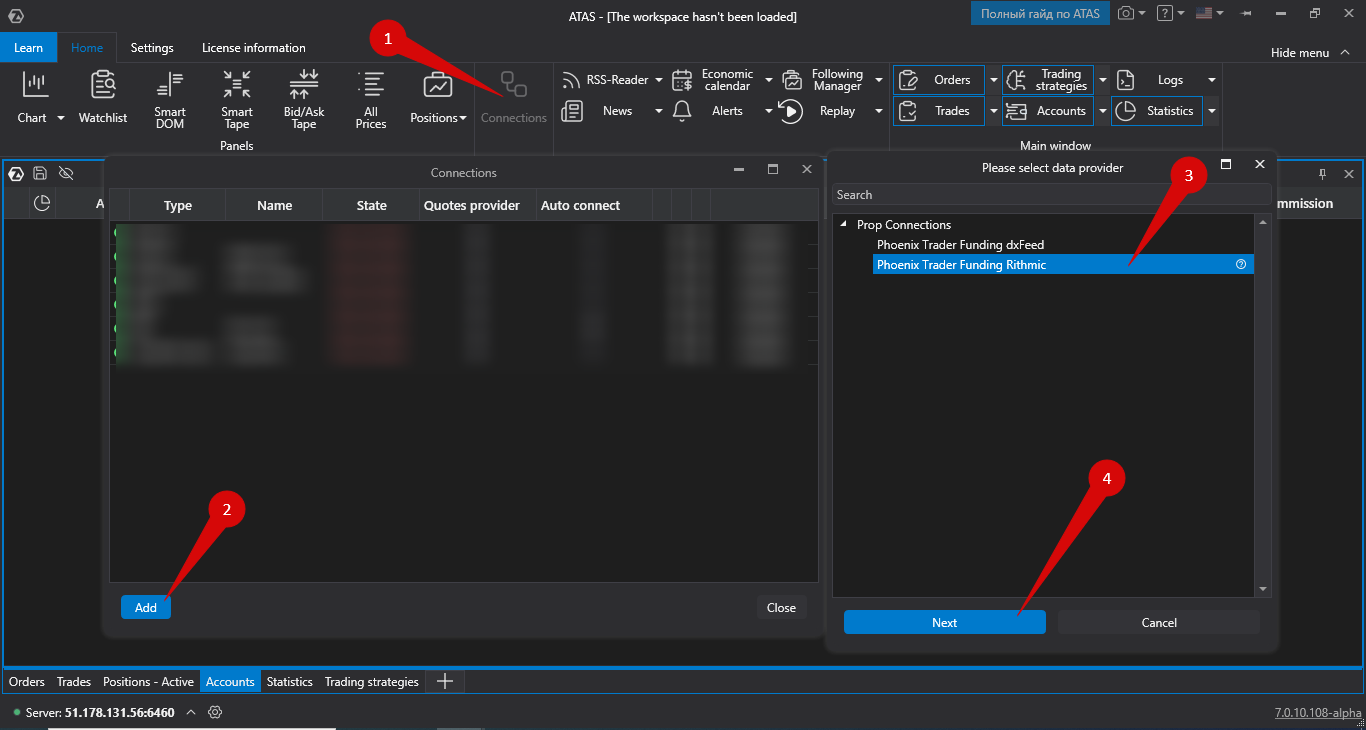
Task: Click Close in Connections window
Action: coord(781,607)
